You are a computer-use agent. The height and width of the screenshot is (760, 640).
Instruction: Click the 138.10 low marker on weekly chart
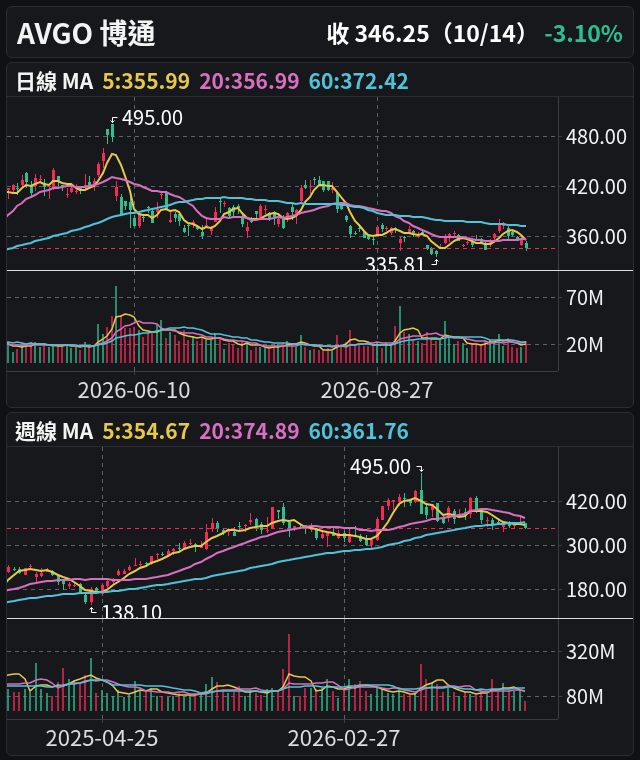click(131, 612)
